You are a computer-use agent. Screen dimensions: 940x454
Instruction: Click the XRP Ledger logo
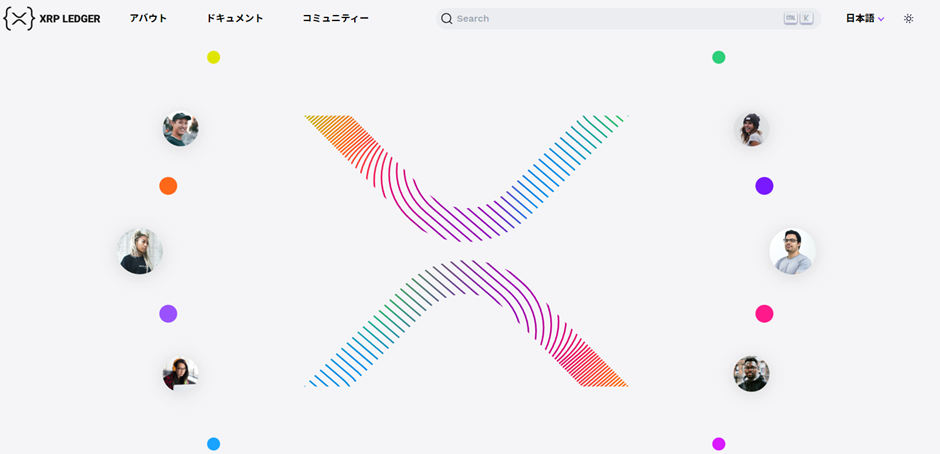point(52,18)
